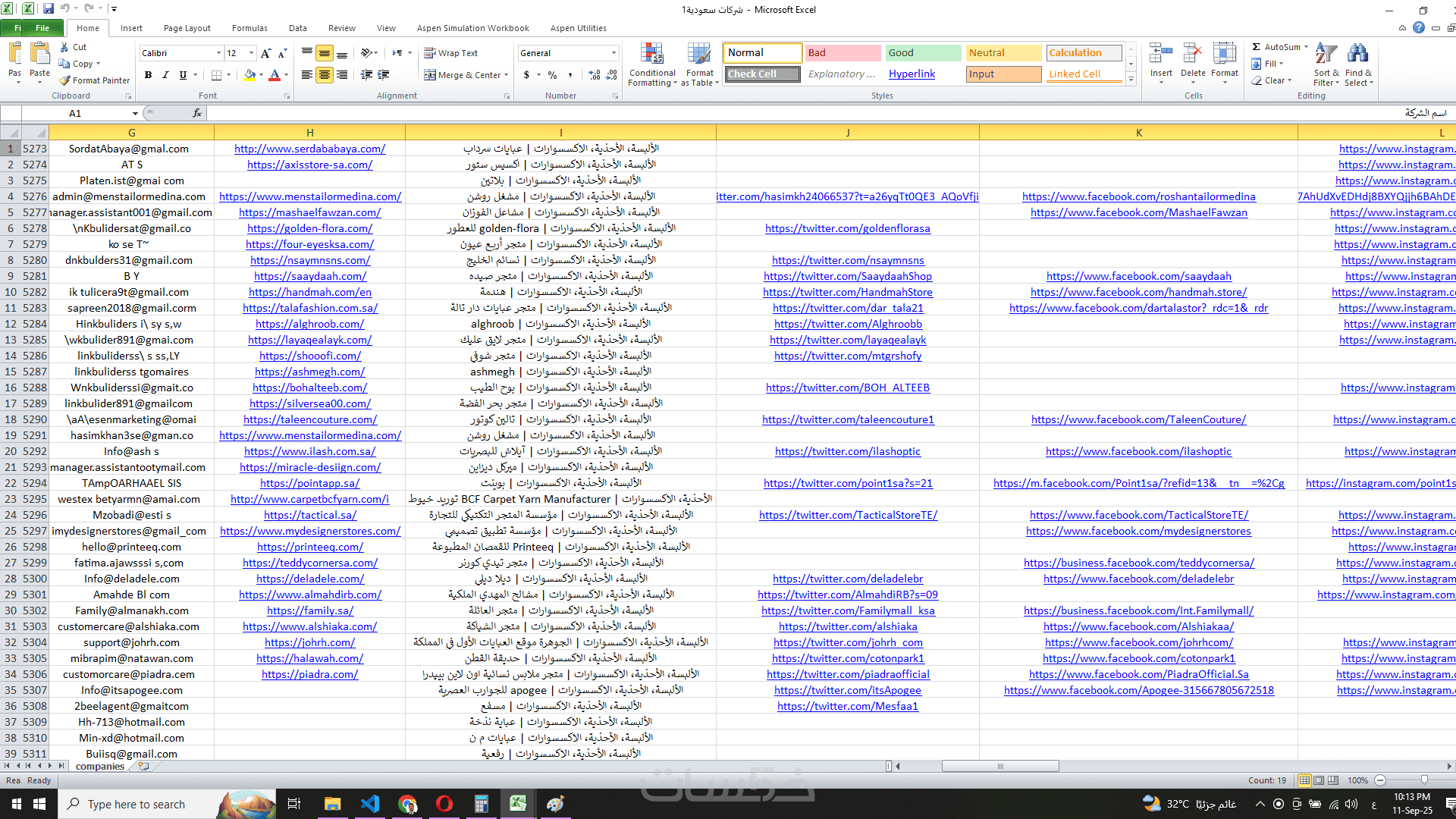
Task: Click the font color red swatch button
Action: pyautogui.click(x=275, y=75)
